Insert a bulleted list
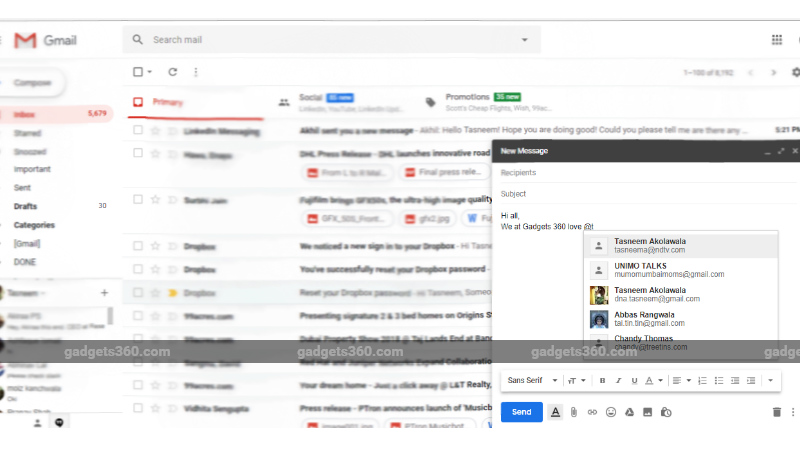The height and width of the screenshot is (450, 800). click(x=719, y=381)
